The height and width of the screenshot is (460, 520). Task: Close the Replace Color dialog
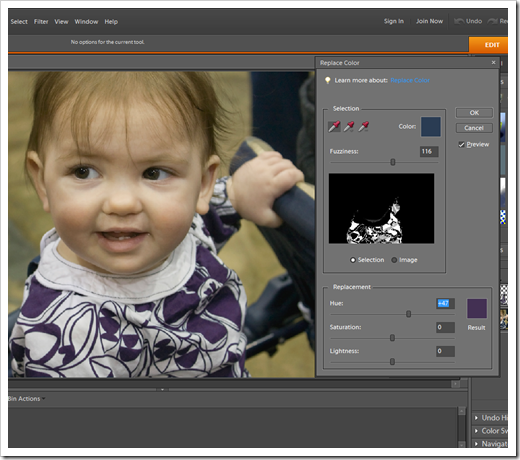click(493, 62)
